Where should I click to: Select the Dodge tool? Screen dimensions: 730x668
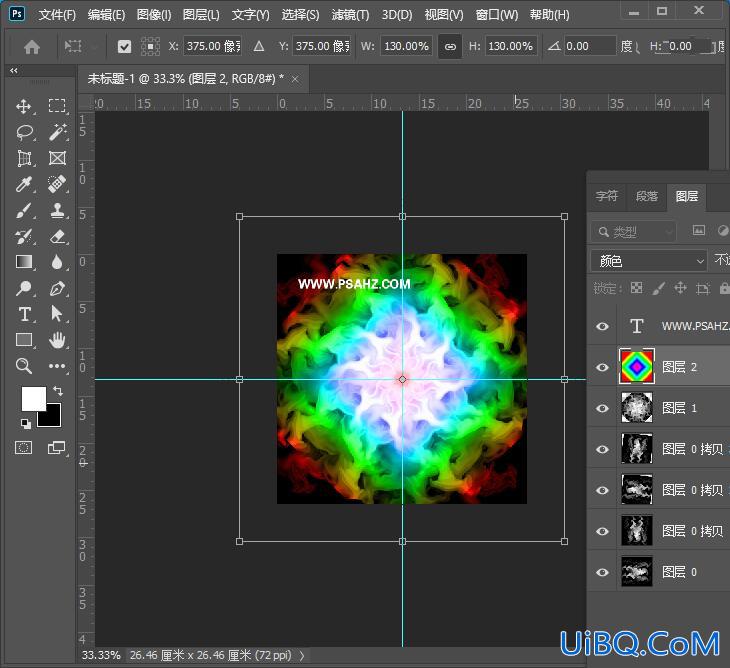pyautogui.click(x=24, y=288)
